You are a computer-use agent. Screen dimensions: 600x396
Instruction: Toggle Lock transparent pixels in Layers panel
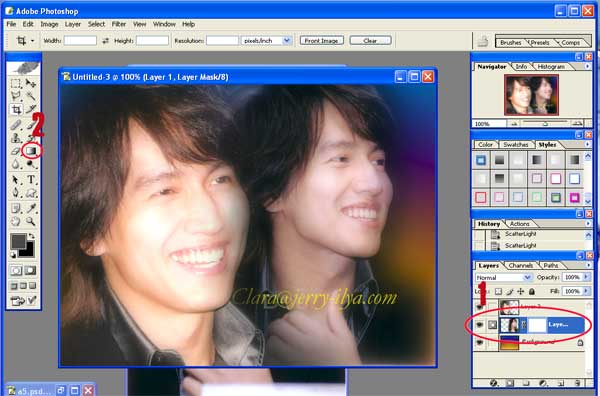tap(498, 292)
